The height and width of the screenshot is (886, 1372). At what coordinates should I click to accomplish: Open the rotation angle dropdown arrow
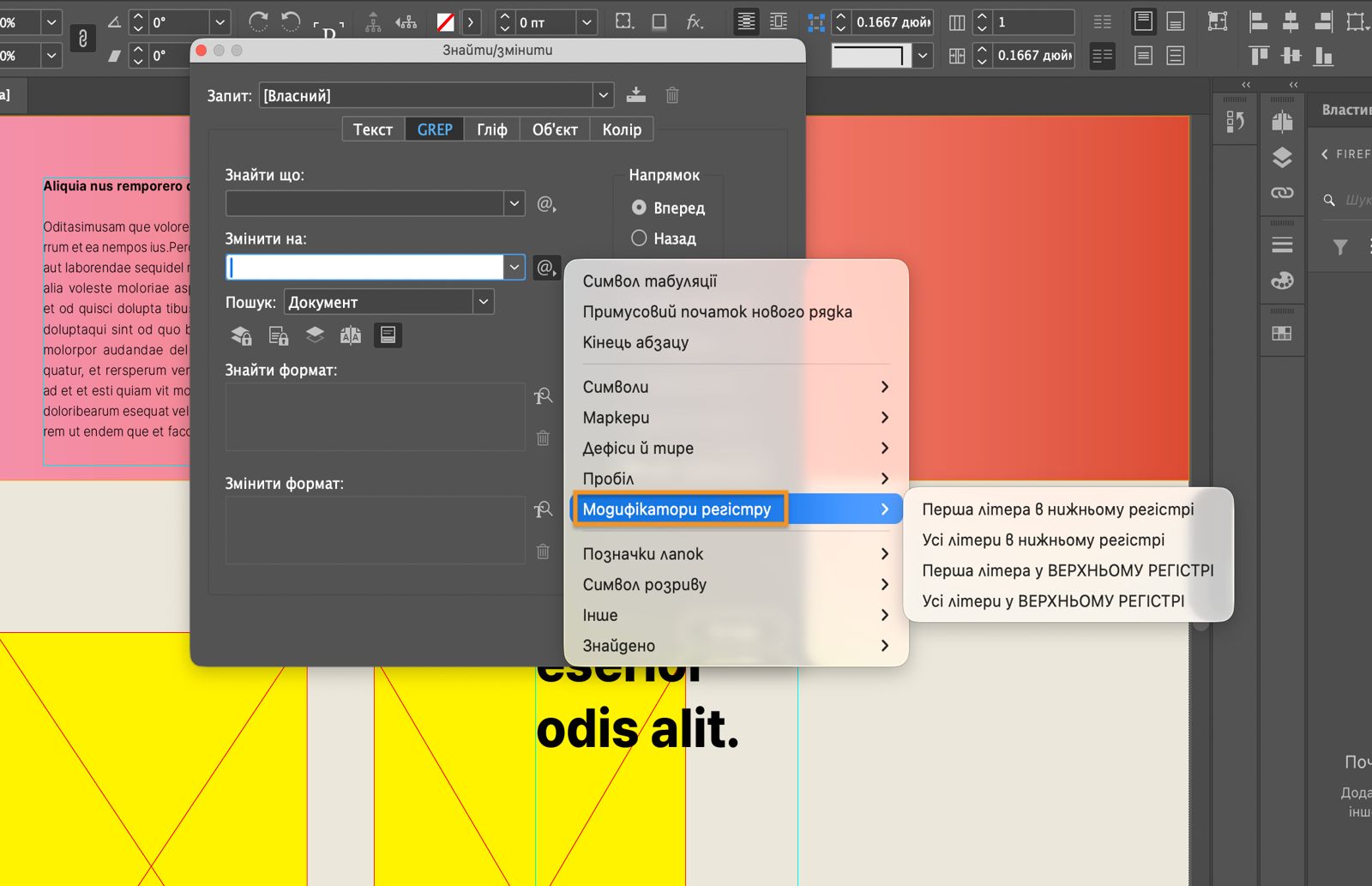click(220, 22)
